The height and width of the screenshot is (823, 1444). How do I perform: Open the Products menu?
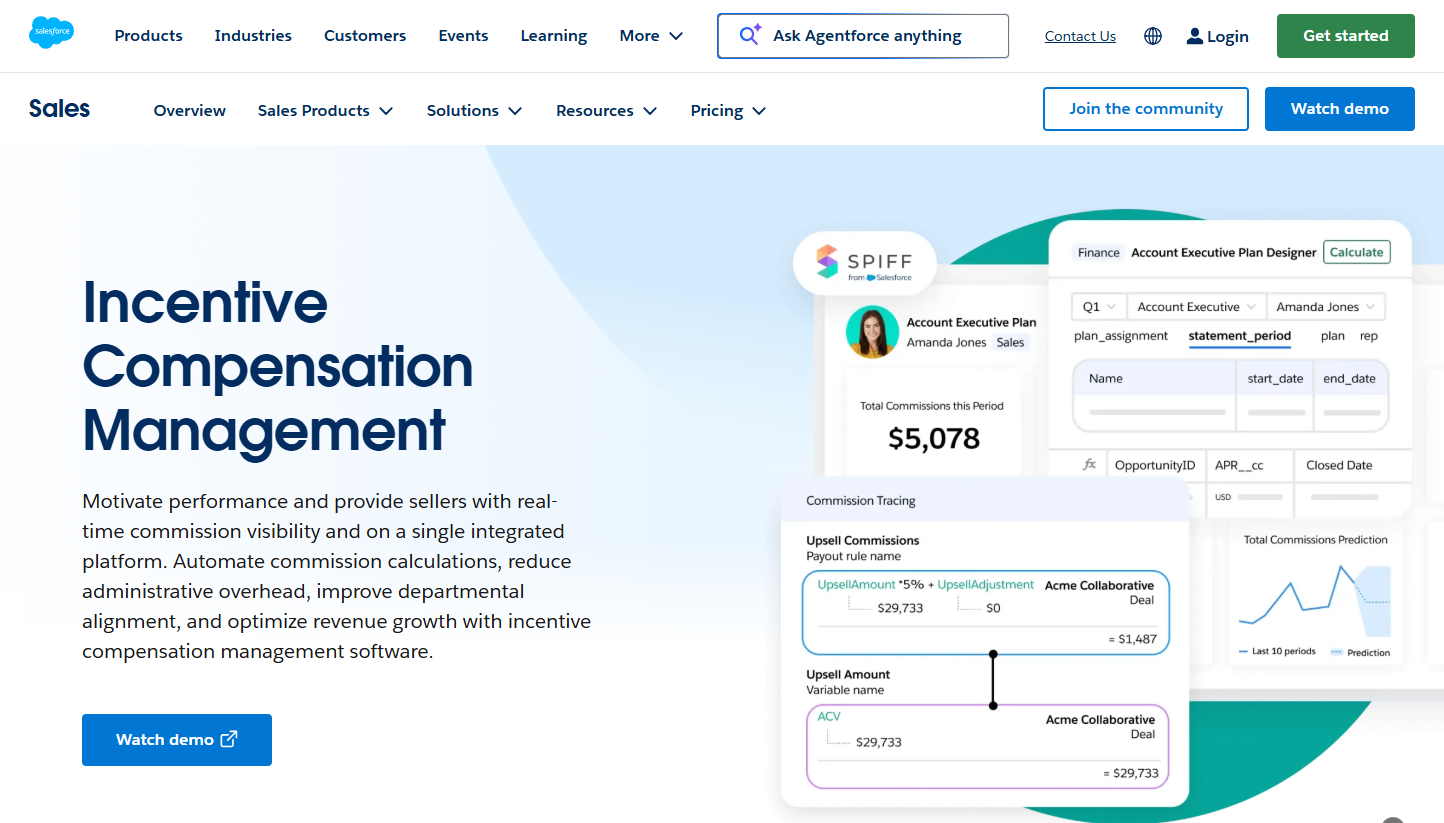click(148, 36)
